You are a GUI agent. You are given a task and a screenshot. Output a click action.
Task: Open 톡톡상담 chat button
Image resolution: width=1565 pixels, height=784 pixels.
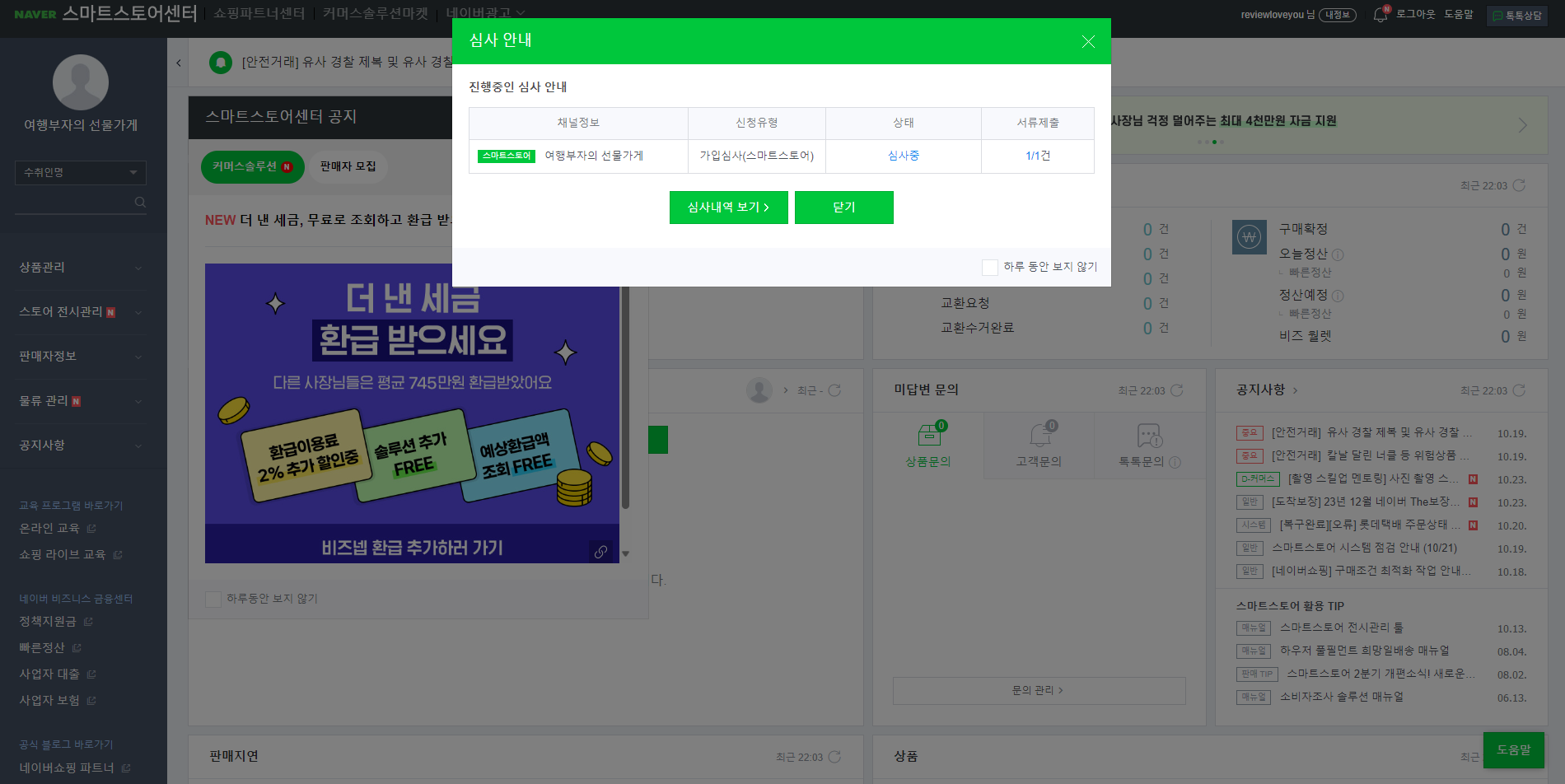click(x=1517, y=16)
